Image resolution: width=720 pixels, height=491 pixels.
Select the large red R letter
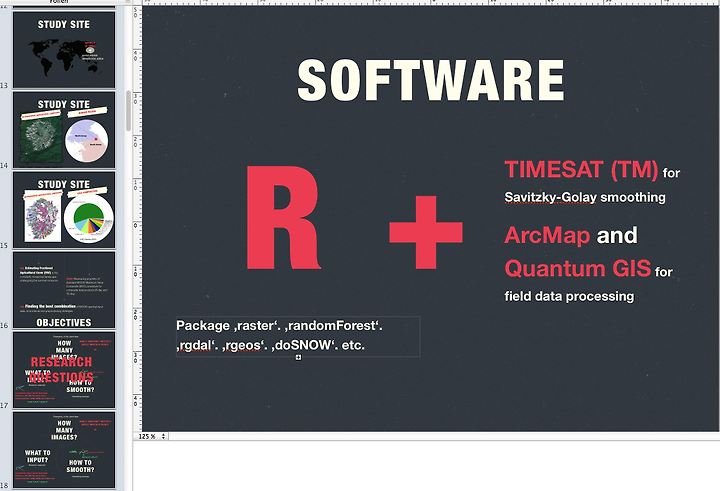[283, 218]
